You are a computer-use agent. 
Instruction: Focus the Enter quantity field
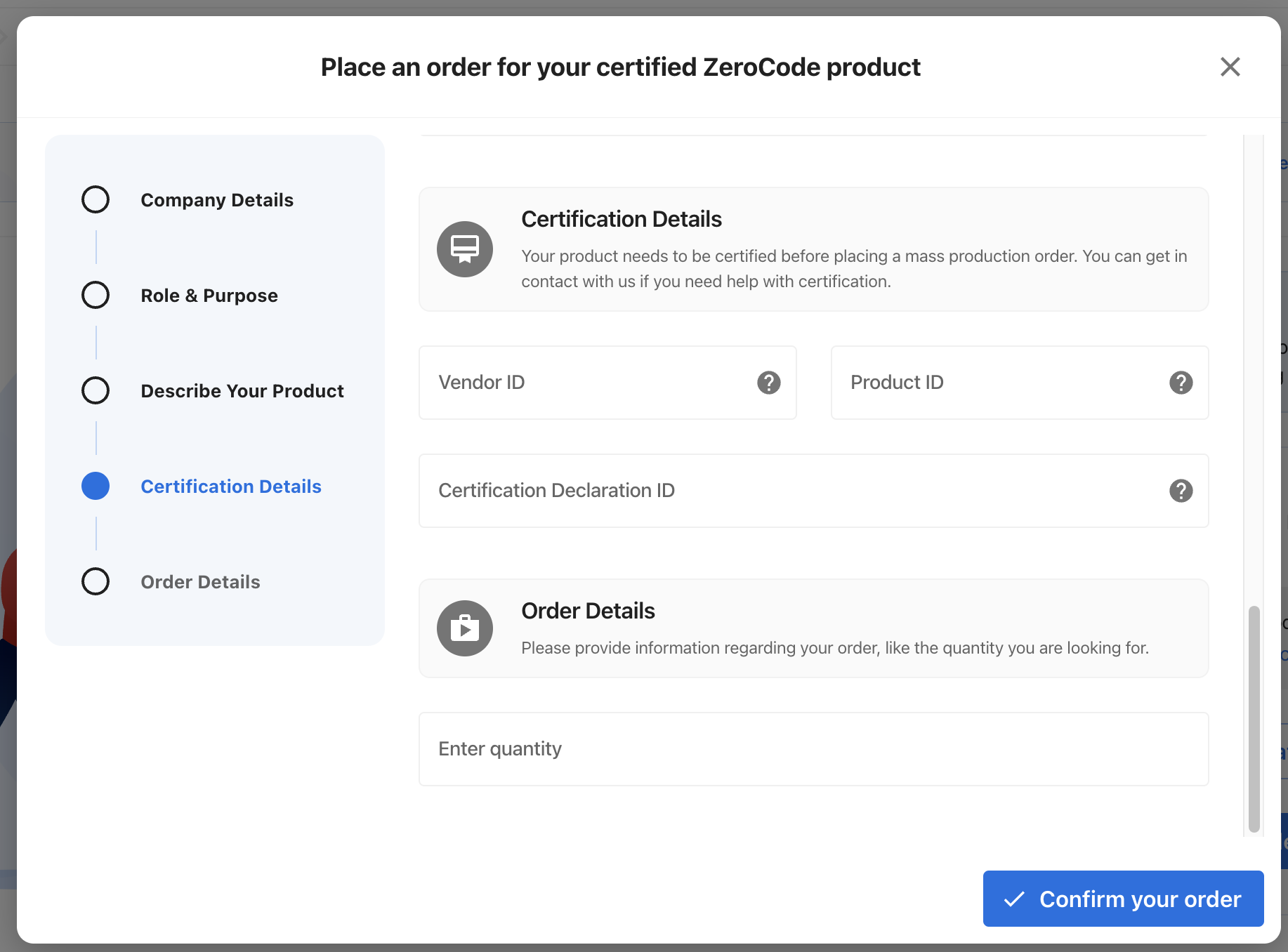click(814, 749)
